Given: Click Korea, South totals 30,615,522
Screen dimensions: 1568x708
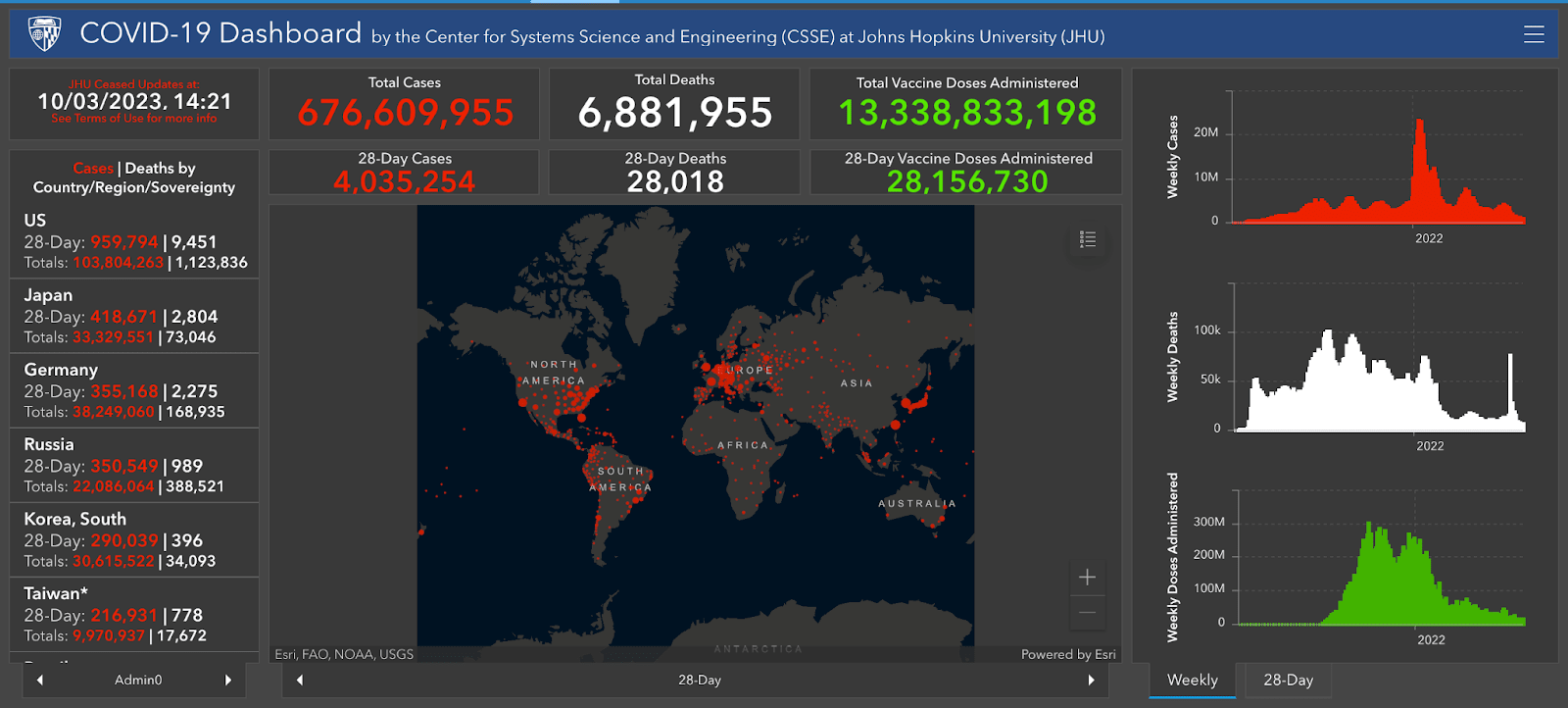Looking at the screenshot, I should 113,561.
